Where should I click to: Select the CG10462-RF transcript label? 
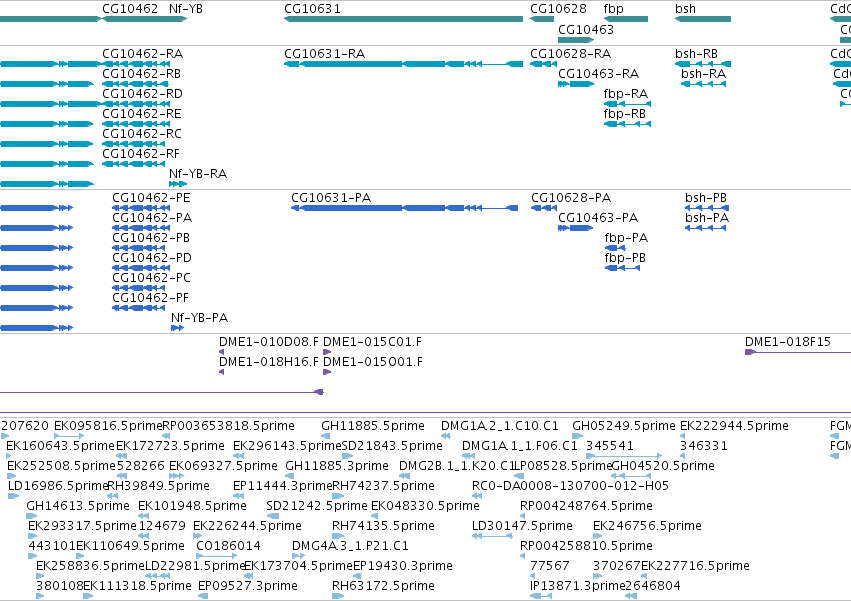141,154
